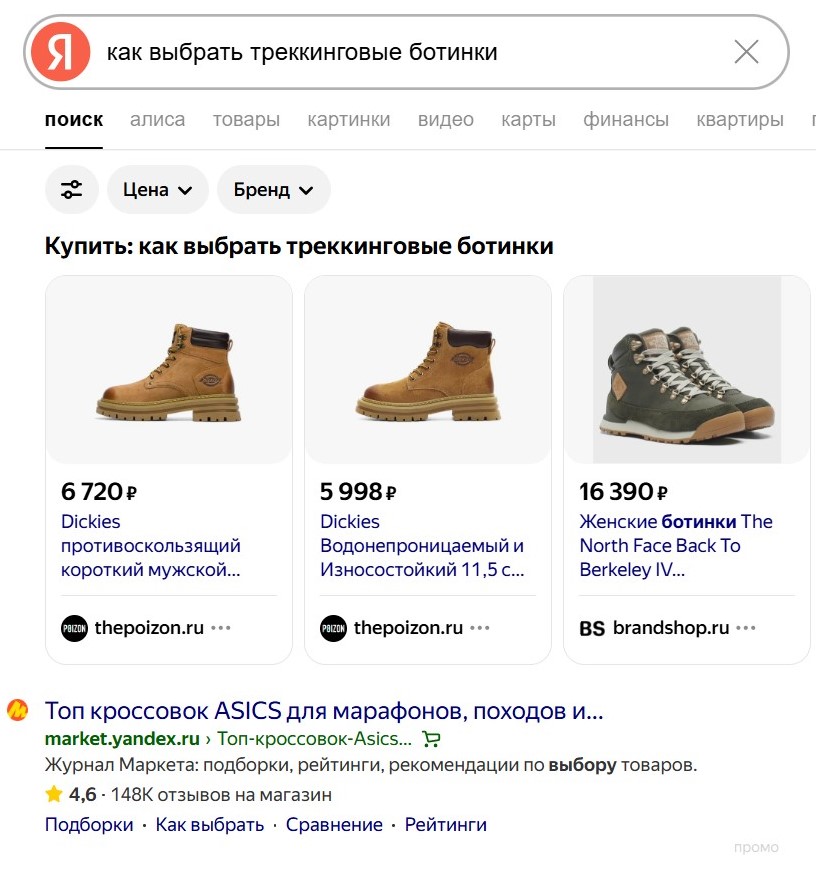Click the Yandex Market flame icon
This screenshot has width=816, height=894.
pos(18,709)
